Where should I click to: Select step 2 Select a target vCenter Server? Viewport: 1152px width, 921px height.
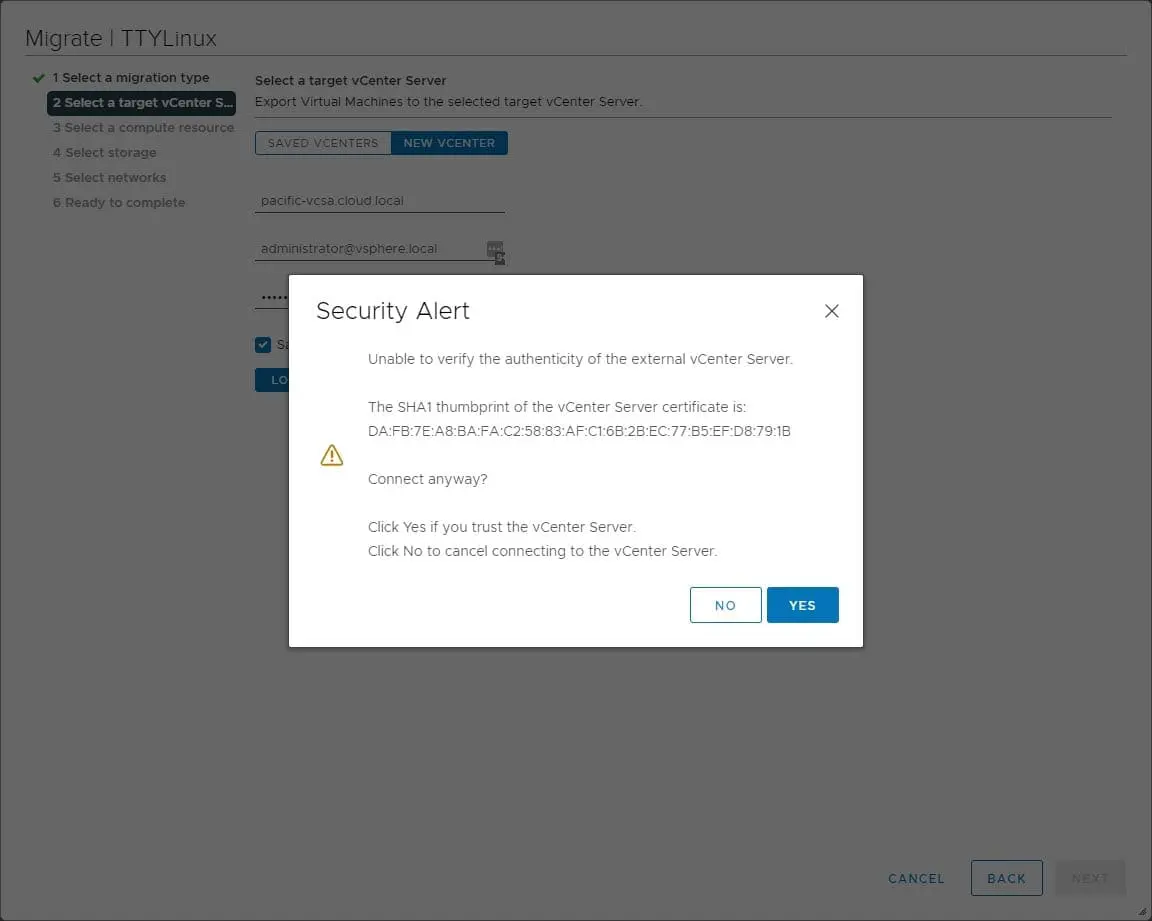142,103
